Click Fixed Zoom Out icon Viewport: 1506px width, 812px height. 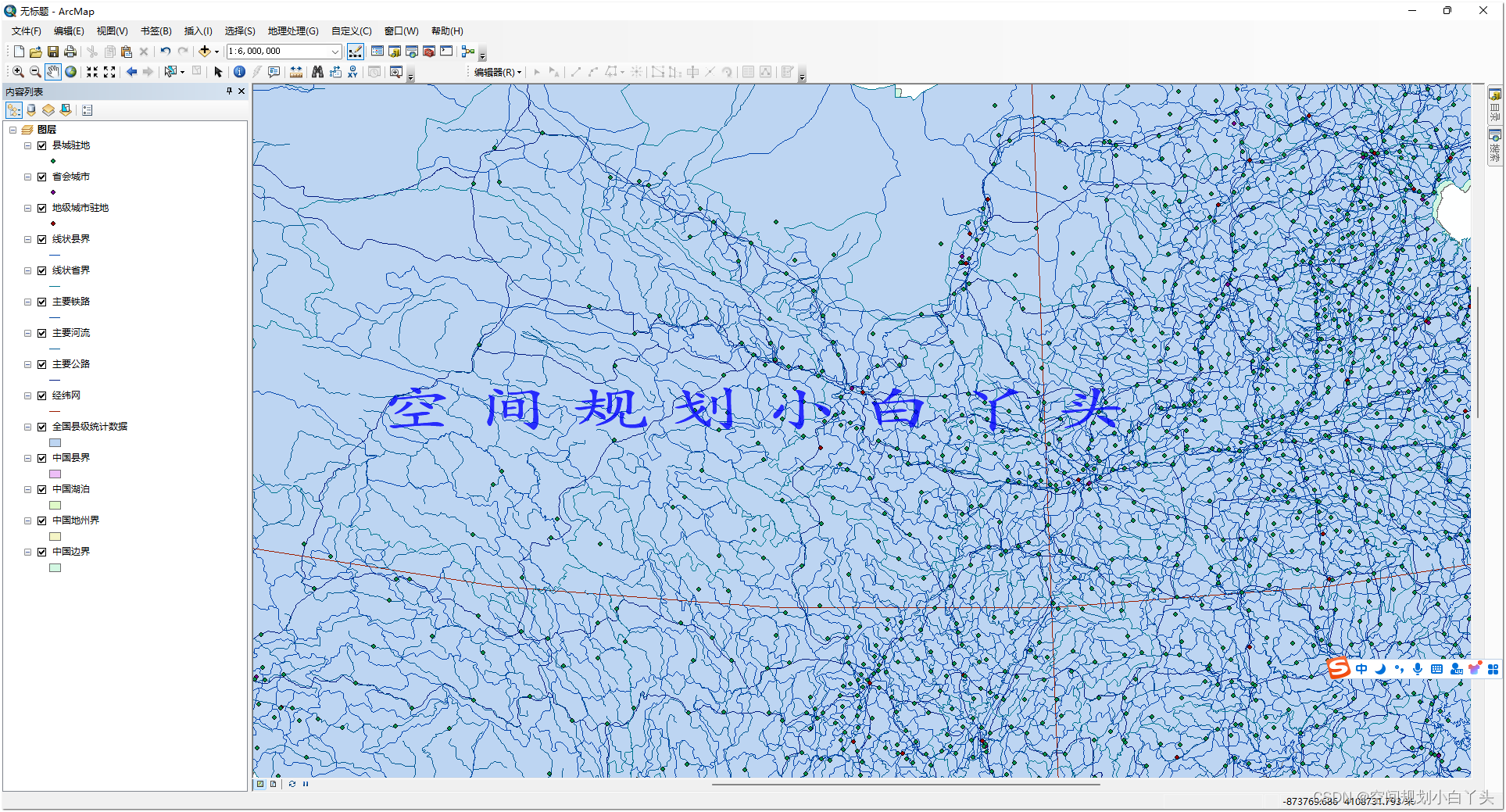[x=109, y=72]
